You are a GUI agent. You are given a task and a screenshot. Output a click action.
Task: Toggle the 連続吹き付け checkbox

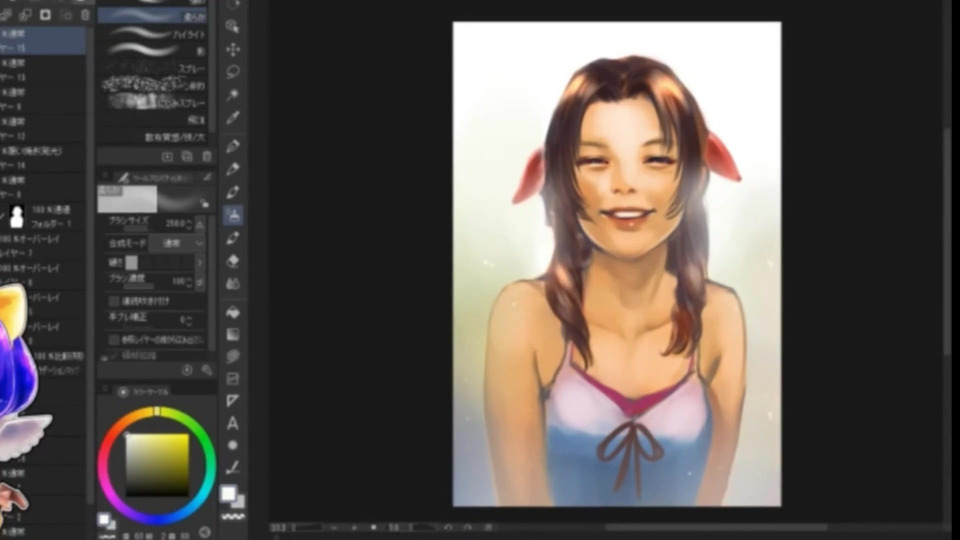[x=114, y=301]
